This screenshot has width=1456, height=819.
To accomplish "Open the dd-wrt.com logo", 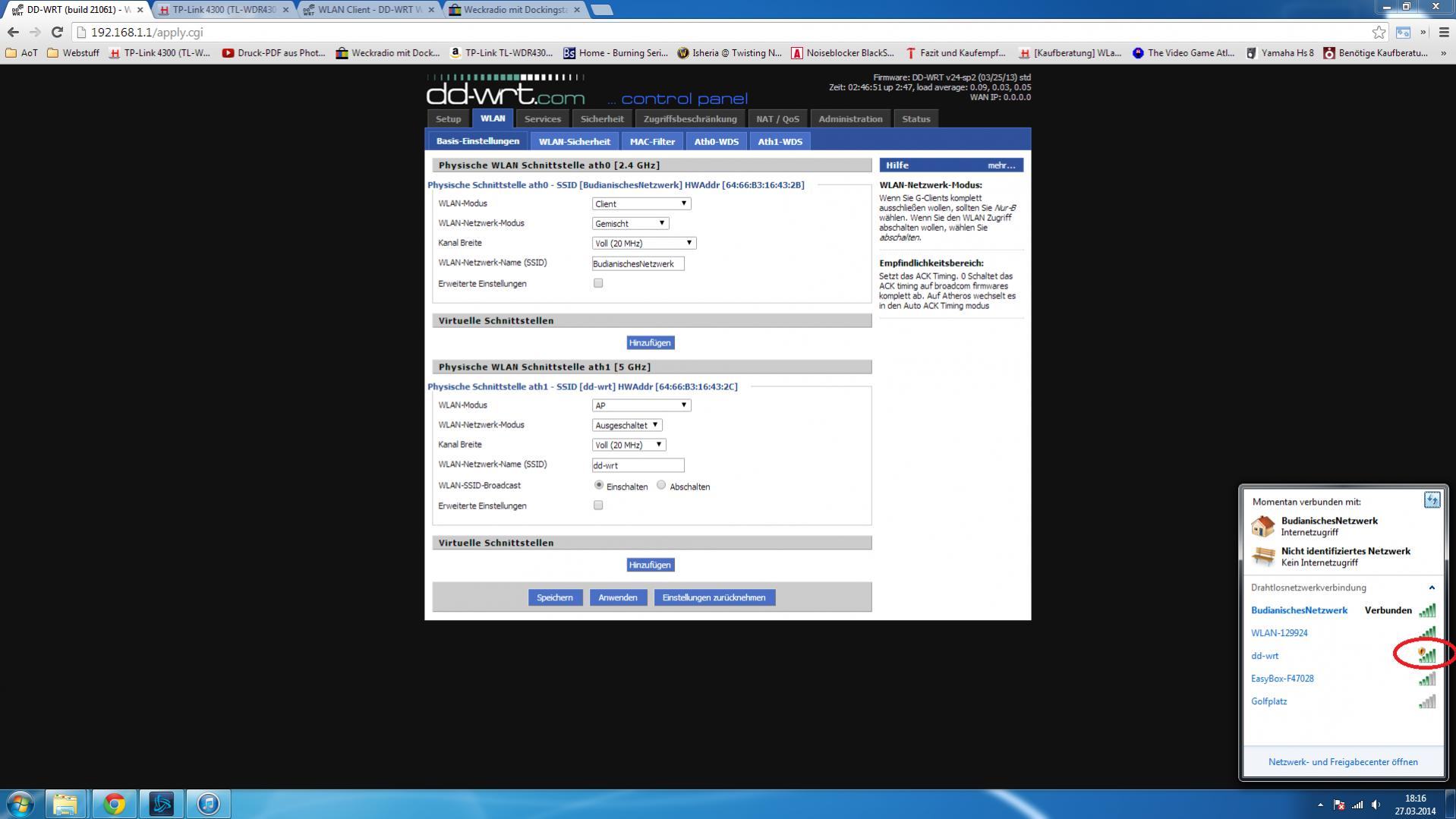I will coord(506,91).
